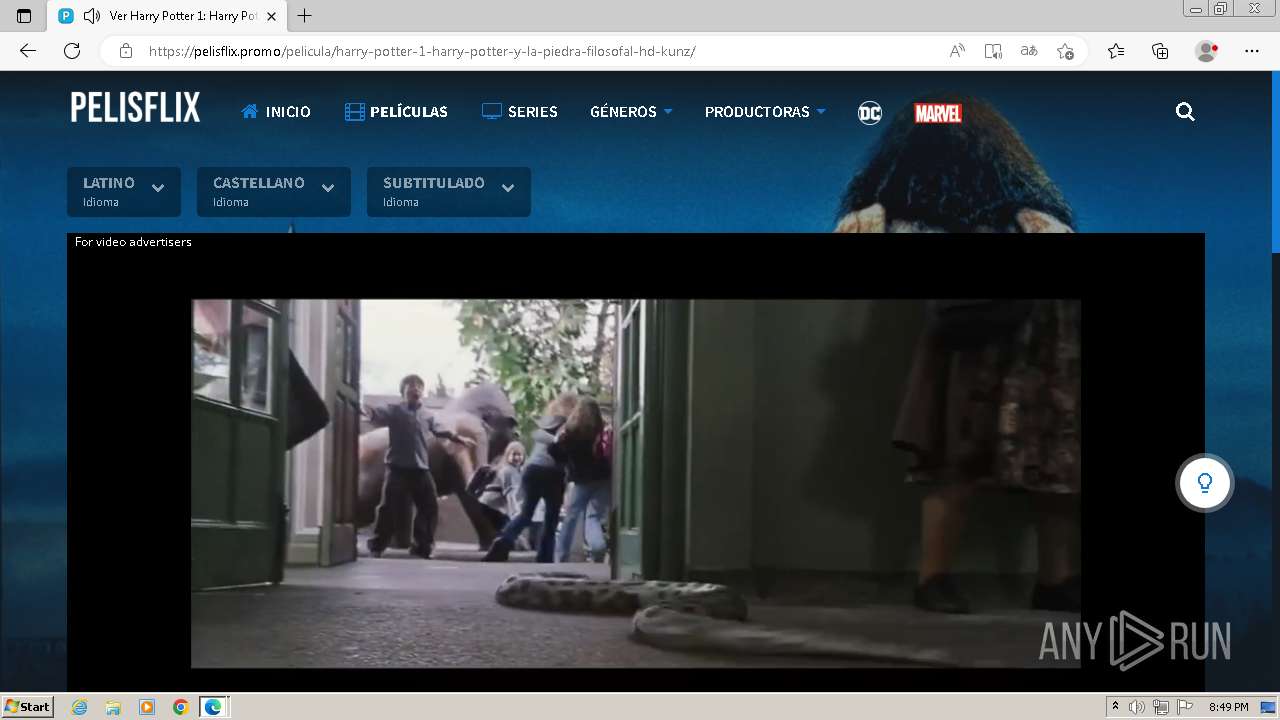This screenshot has width=1280, height=720.
Task: Close the Harry Potter tab
Action: point(271,16)
